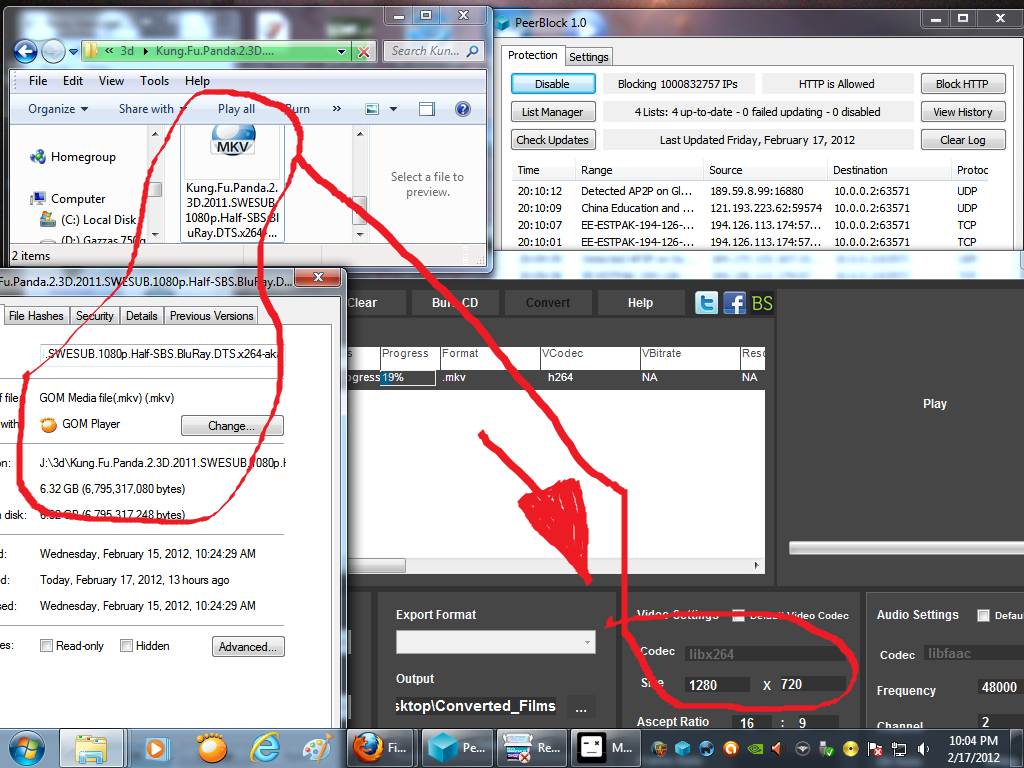The width and height of the screenshot is (1024, 768).
Task: Toggle the Default Video Codec checkbox
Action: click(739, 615)
